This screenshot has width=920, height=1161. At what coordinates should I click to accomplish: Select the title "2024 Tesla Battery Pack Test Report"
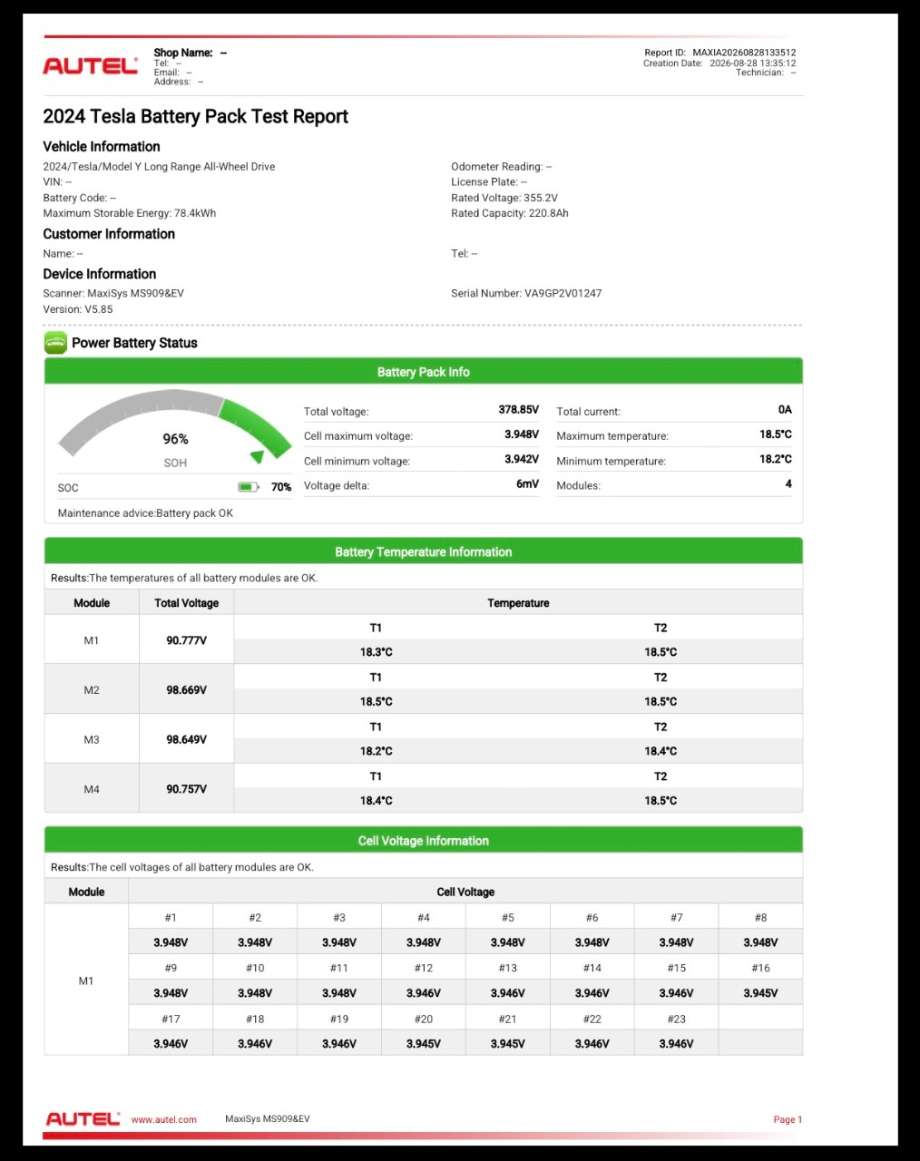pos(195,116)
